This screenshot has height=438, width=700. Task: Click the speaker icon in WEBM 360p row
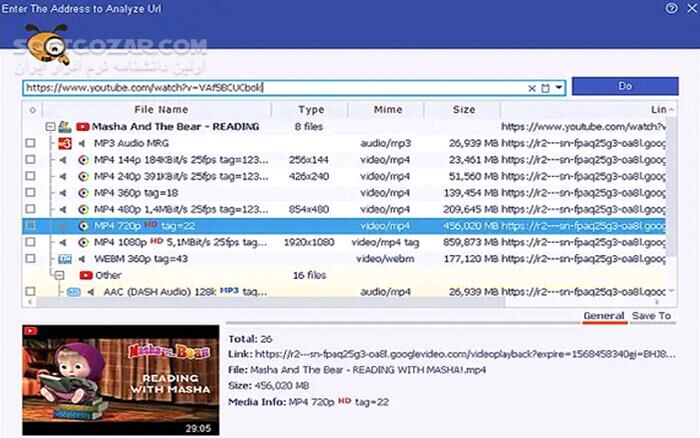tap(82, 259)
